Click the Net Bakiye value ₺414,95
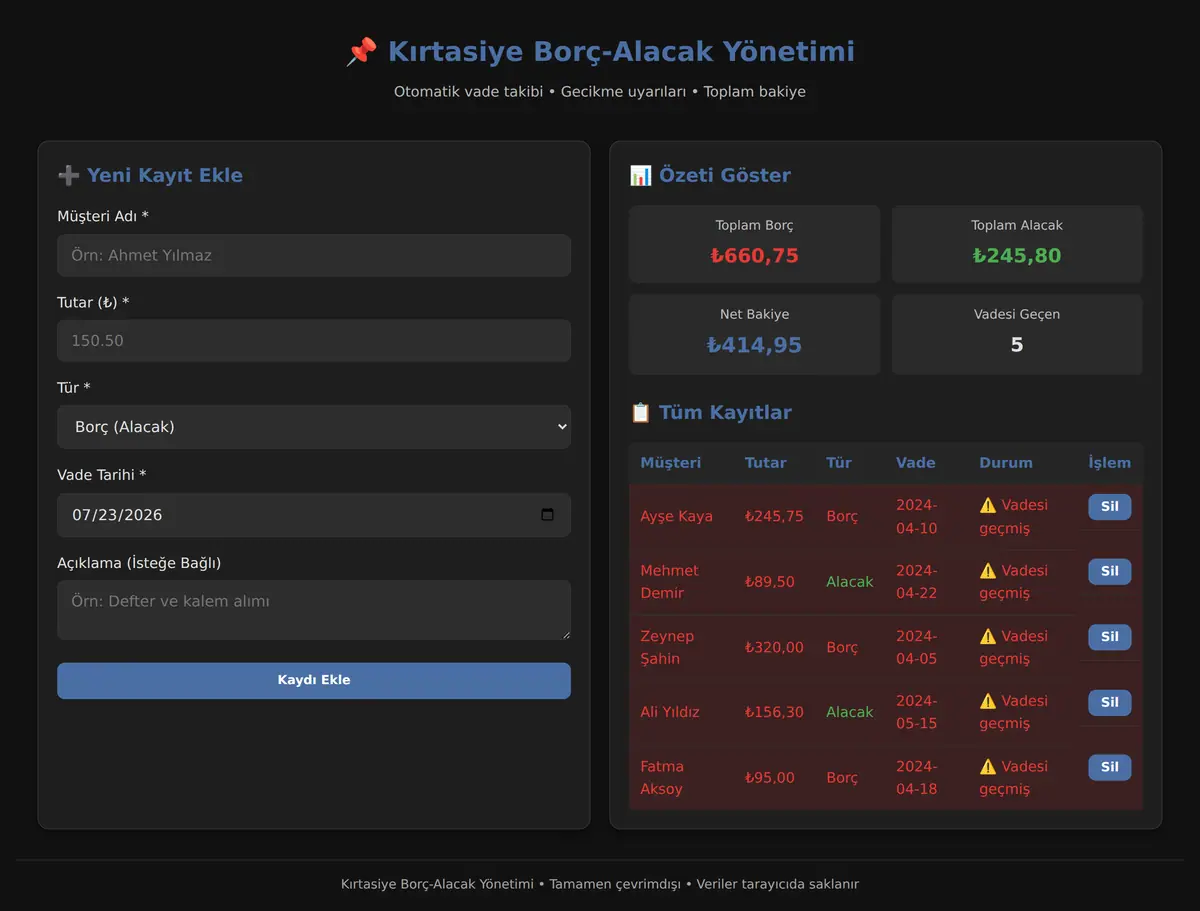Viewport: 1200px width, 911px height. (755, 345)
